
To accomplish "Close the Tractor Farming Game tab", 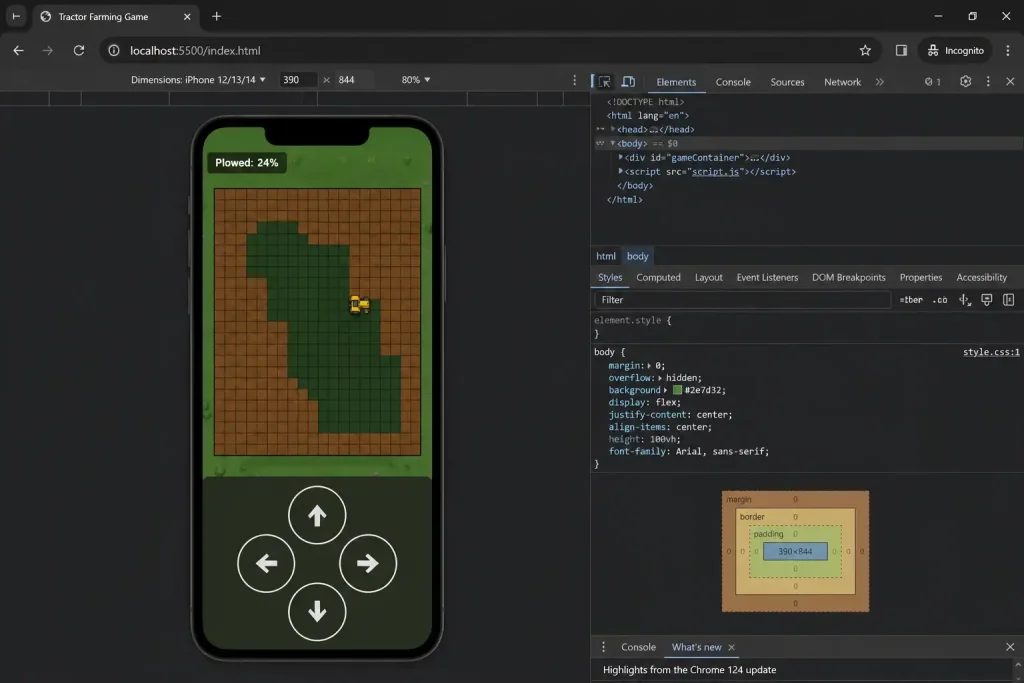I will 187,16.
